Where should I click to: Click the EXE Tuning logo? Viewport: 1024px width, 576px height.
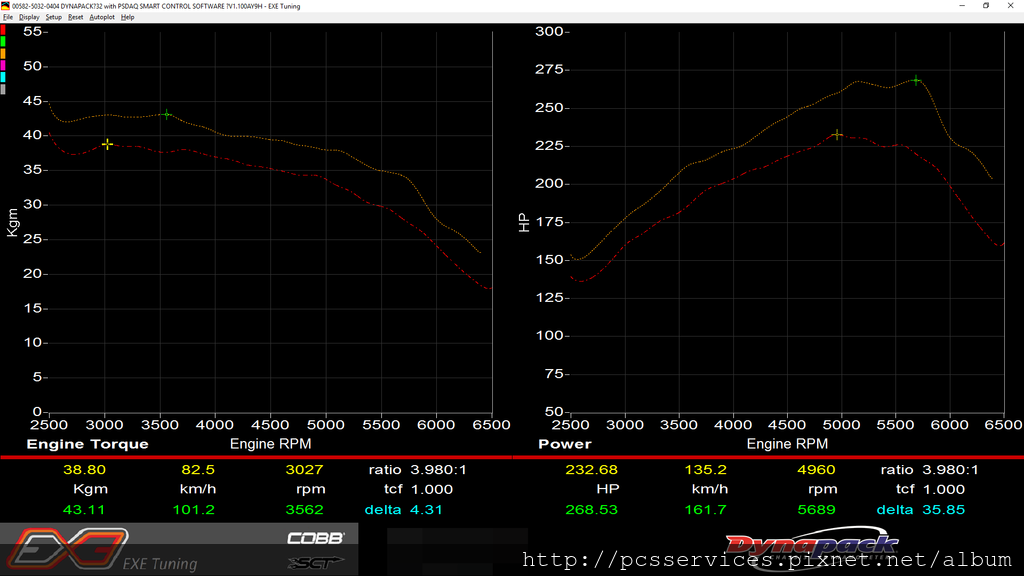(x=101, y=549)
